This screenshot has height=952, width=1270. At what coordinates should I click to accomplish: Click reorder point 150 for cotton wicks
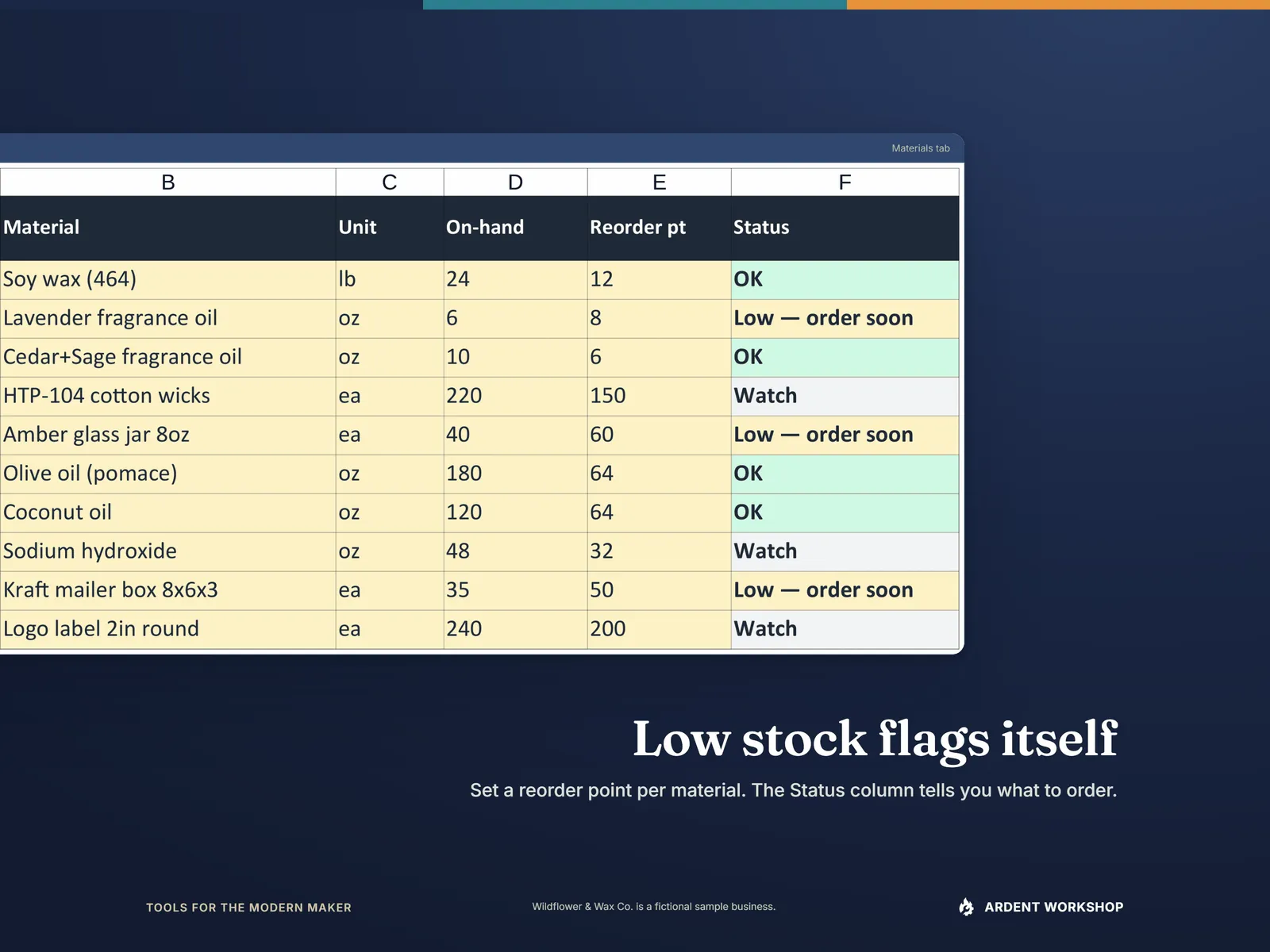click(659, 396)
